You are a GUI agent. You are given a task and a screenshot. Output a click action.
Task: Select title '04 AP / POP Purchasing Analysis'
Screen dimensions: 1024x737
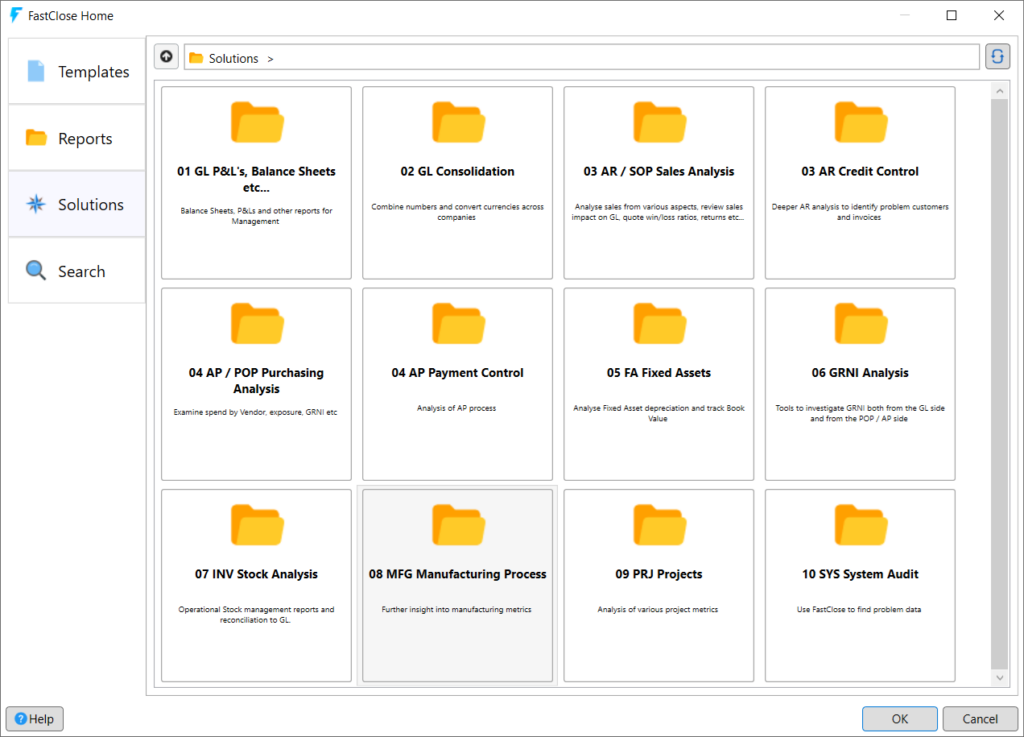tap(257, 381)
